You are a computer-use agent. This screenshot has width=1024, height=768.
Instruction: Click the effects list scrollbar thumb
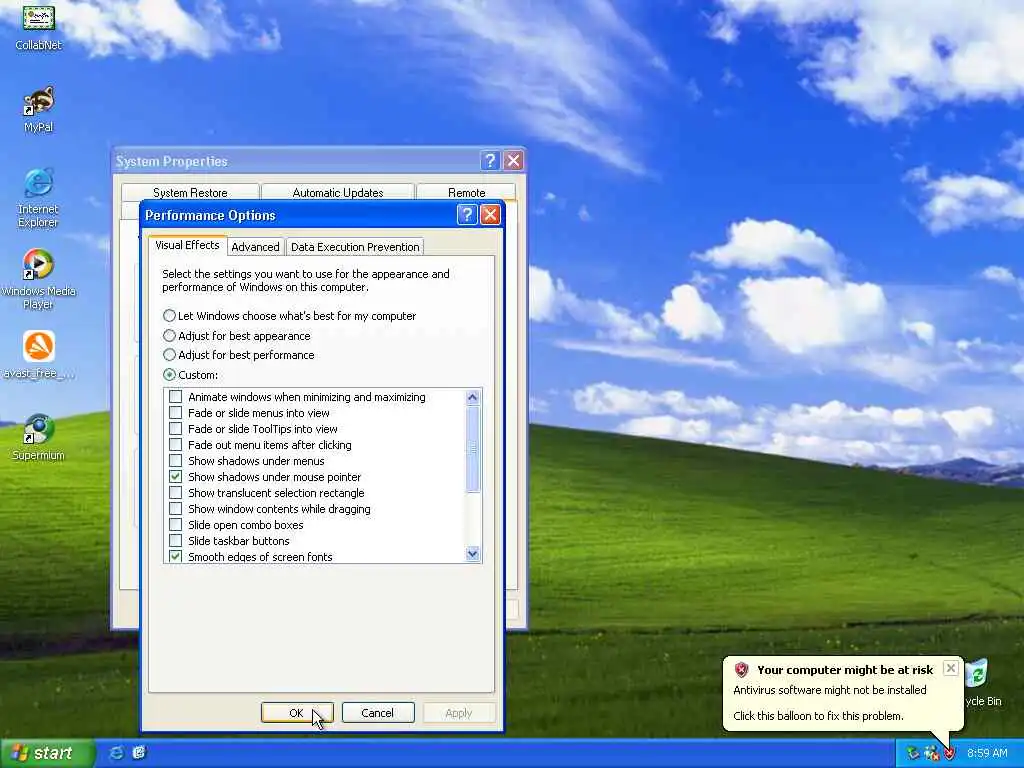473,449
